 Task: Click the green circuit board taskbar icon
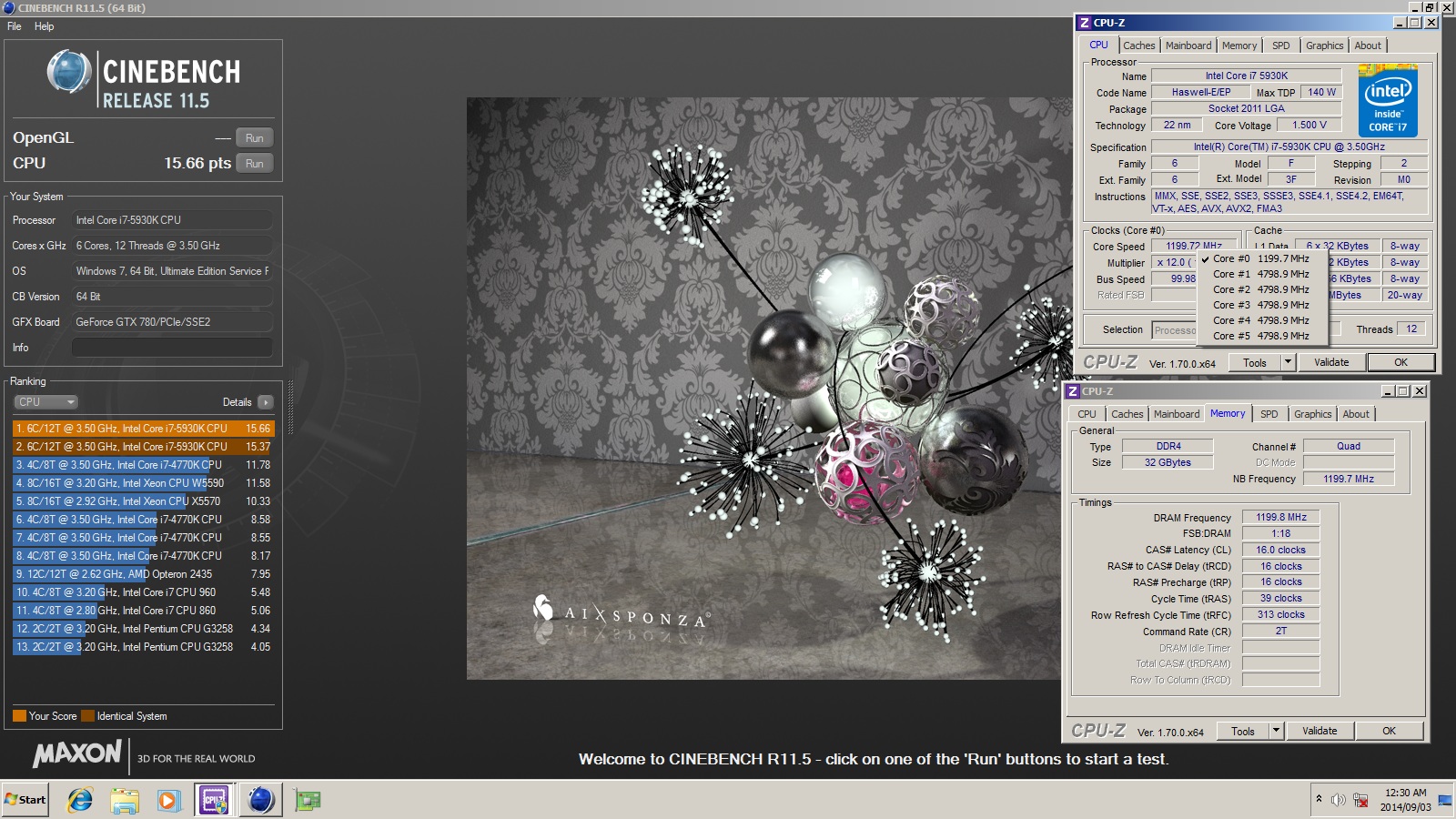point(308,800)
